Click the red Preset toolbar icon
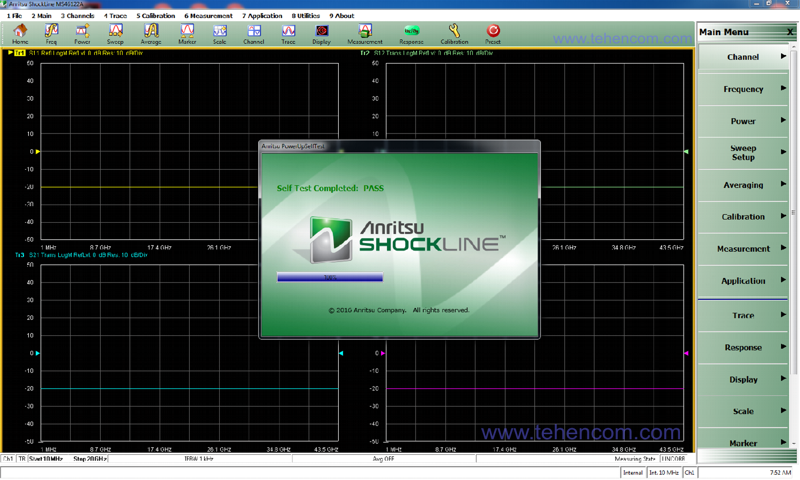Viewport: 800px width, 480px height. coord(493,34)
